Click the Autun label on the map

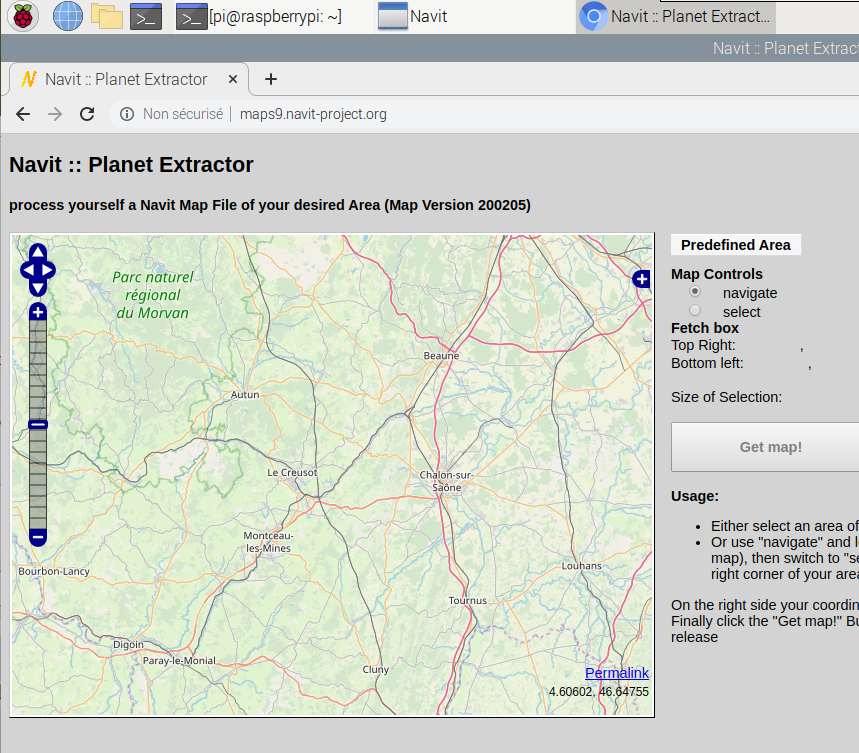click(x=245, y=394)
